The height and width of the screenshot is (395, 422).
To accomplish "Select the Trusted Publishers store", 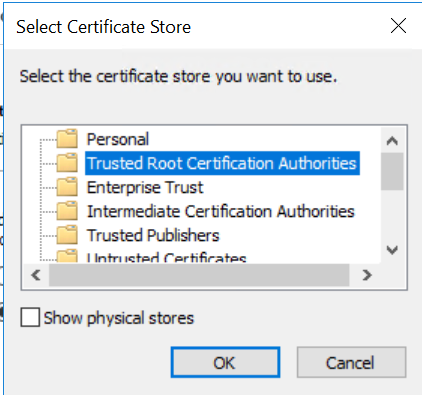I will (x=153, y=235).
